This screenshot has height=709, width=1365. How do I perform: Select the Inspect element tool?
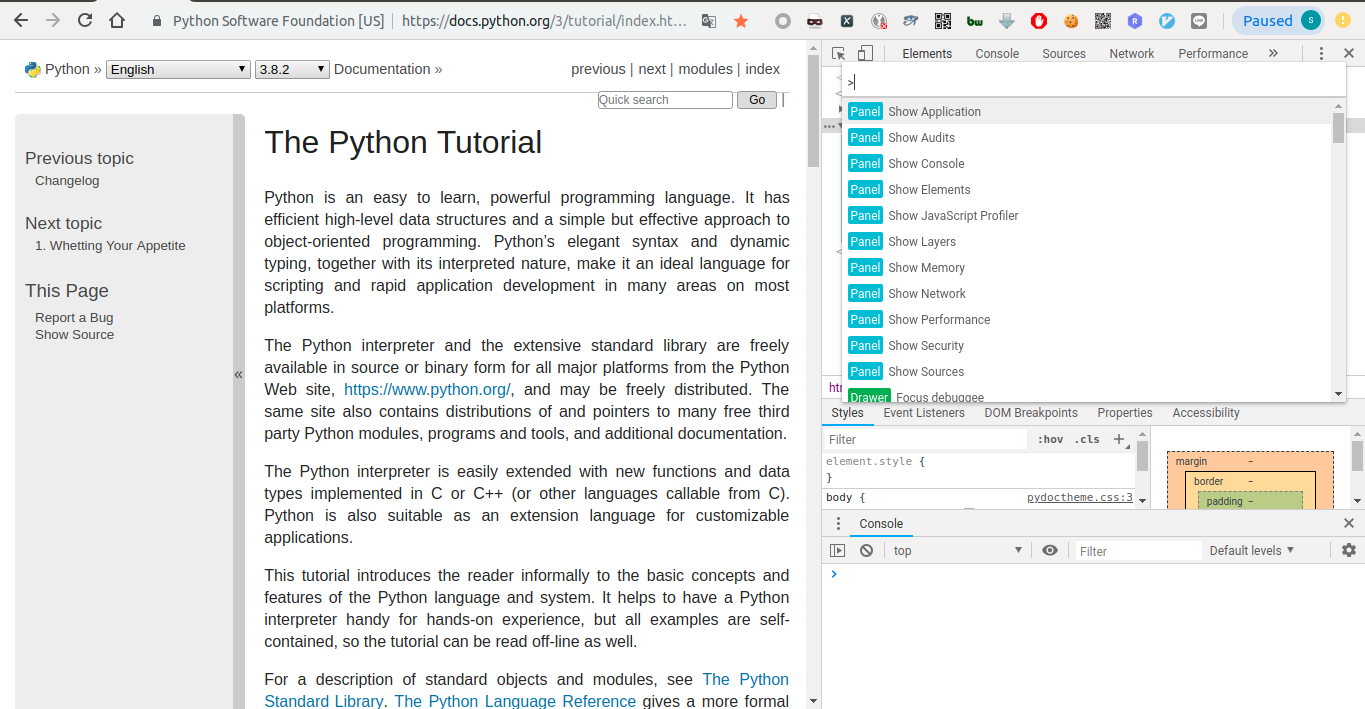(x=838, y=53)
